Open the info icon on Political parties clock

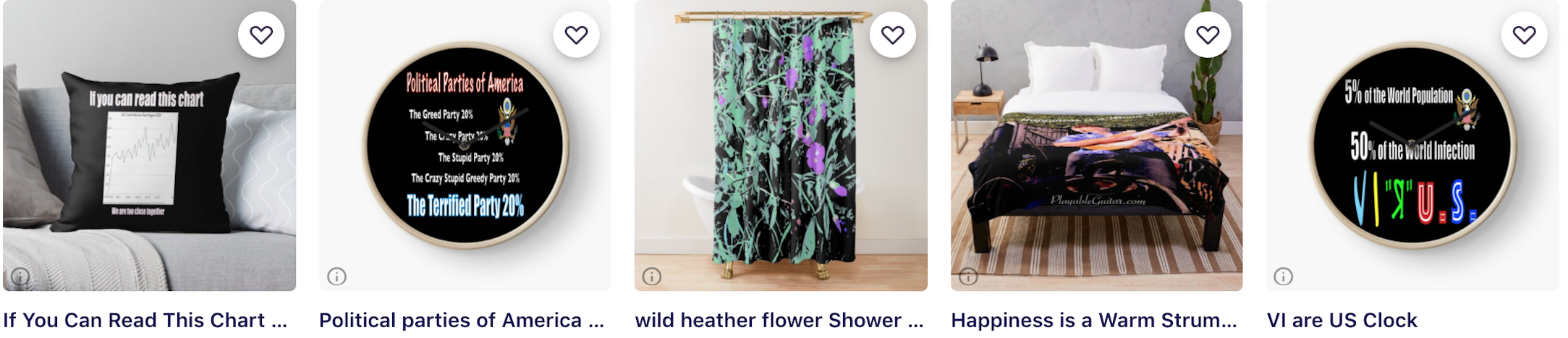coord(336,276)
